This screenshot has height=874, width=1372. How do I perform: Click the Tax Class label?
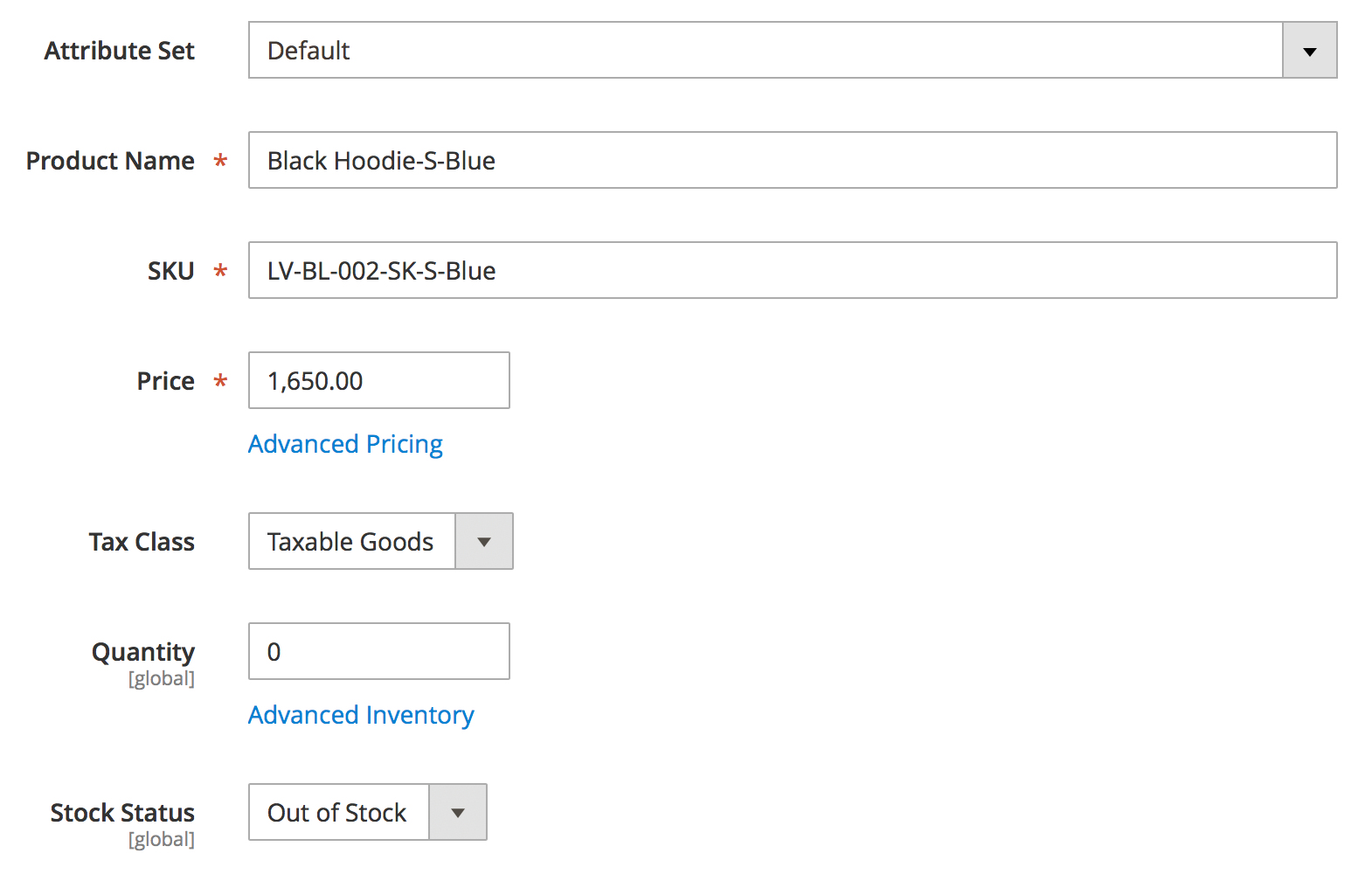142,542
